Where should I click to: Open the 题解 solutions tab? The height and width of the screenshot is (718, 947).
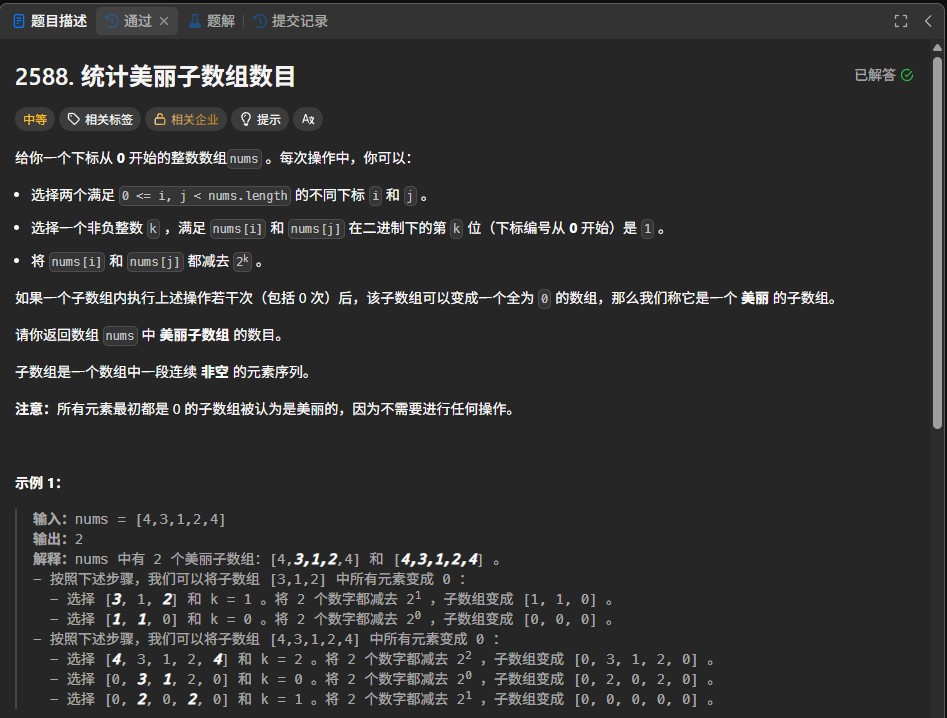212,21
